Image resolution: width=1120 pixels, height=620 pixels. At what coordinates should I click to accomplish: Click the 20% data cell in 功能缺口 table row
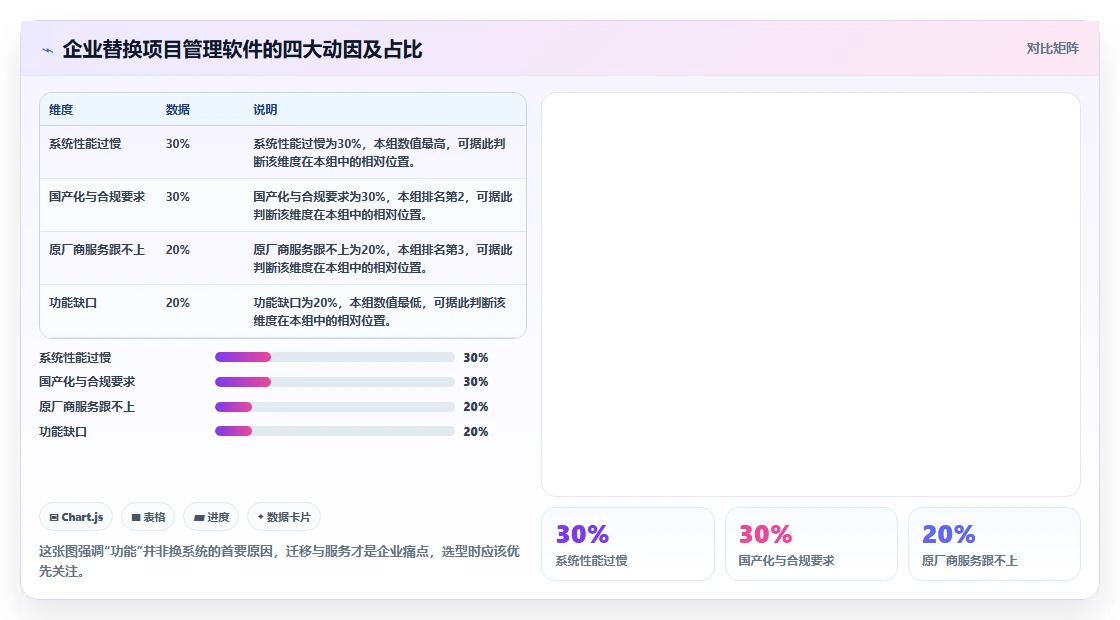click(x=178, y=303)
